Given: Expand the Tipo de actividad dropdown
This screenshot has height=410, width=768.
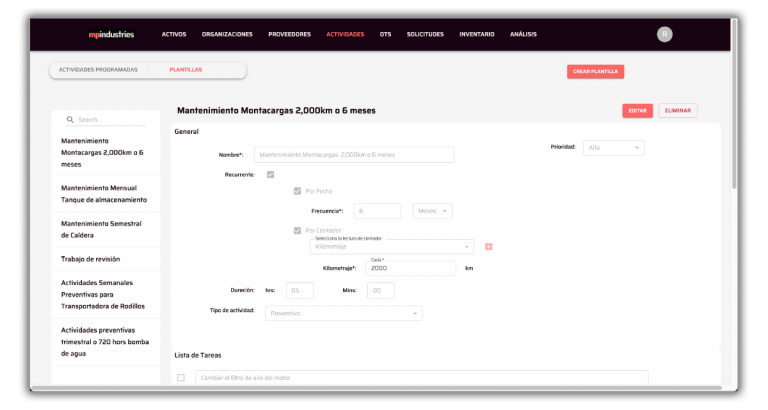Looking at the screenshot, I should click(x=343, y=313).
